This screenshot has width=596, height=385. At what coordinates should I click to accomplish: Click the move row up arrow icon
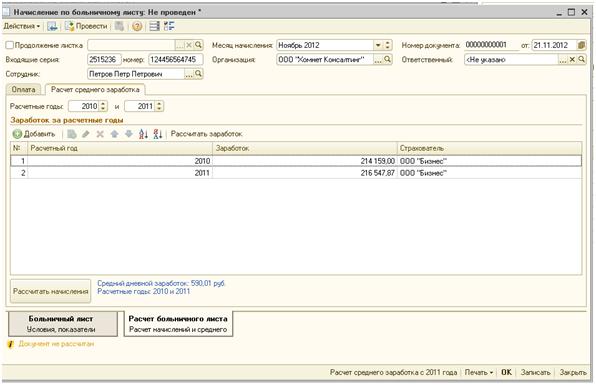coord(114,134)
